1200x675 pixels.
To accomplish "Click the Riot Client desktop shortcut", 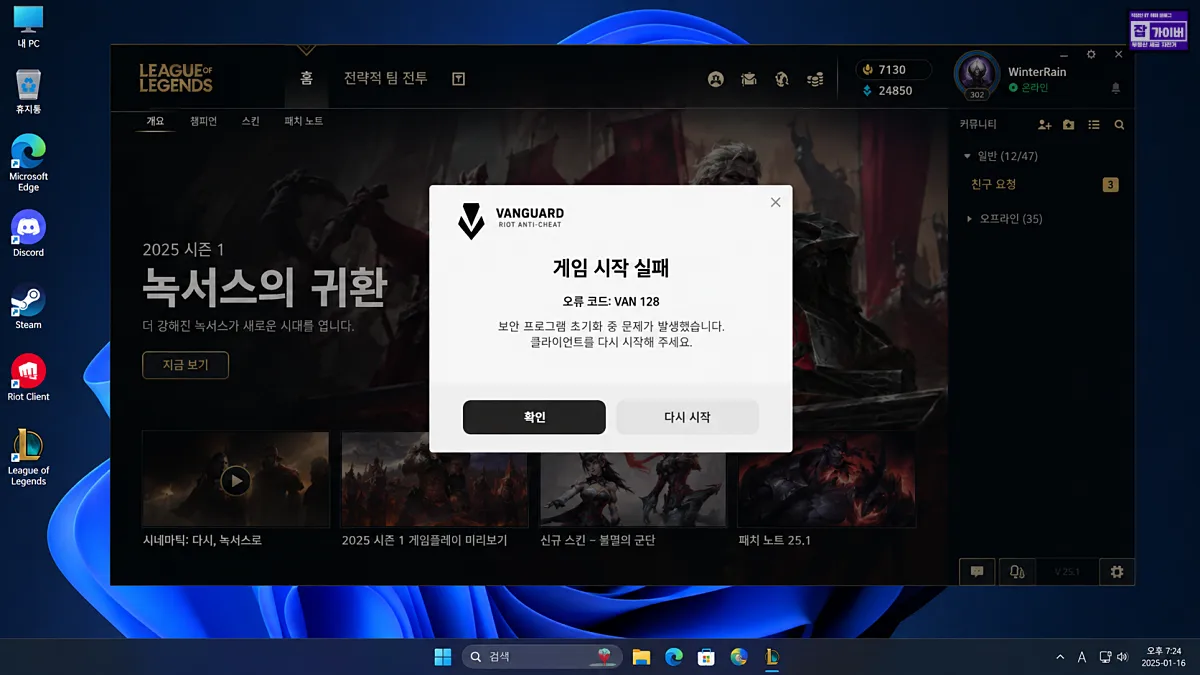I will coord(28,378).
